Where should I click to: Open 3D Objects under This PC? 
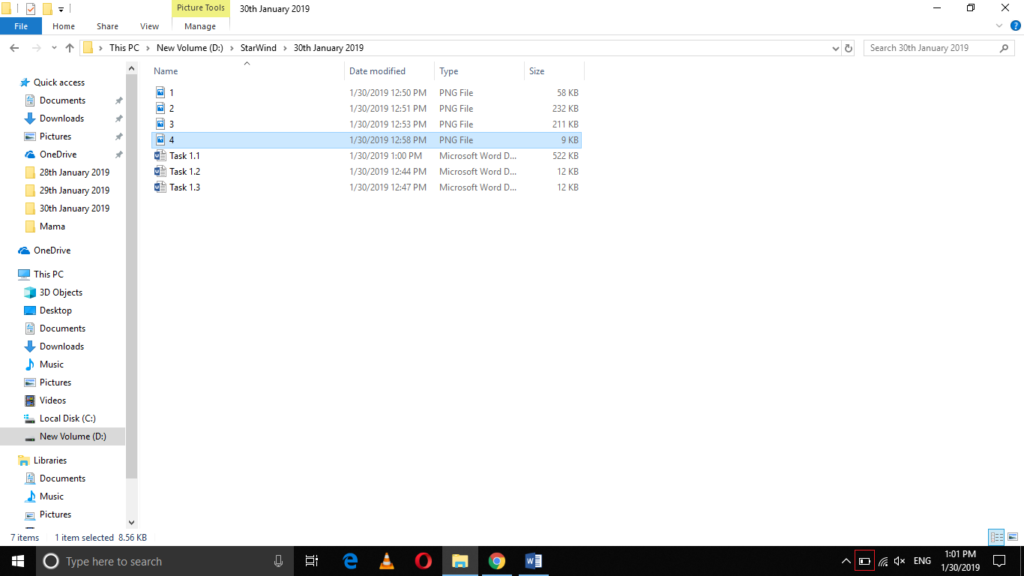click(61, 292)
